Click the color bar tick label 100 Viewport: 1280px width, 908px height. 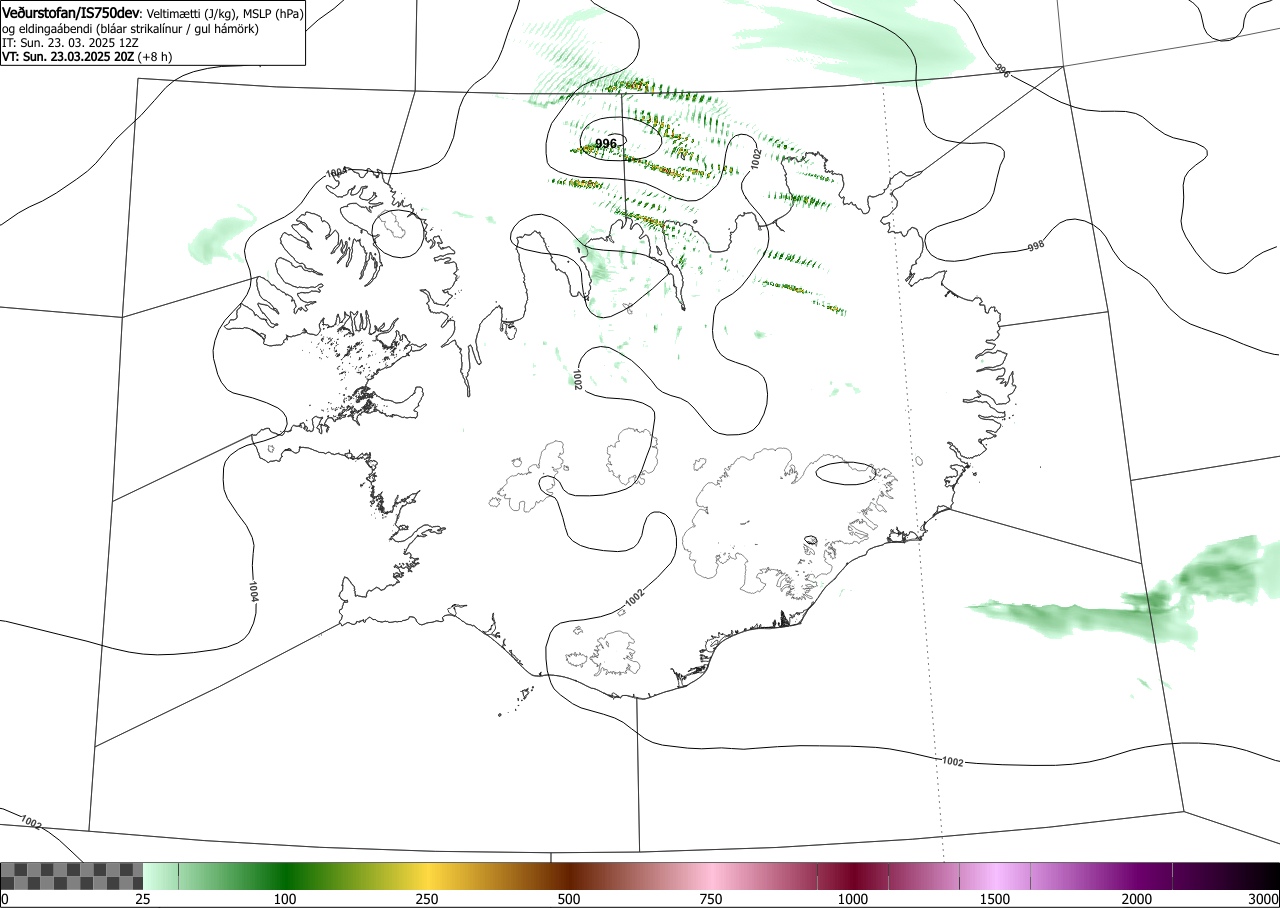pyautogui.click(x=285, y=899)
